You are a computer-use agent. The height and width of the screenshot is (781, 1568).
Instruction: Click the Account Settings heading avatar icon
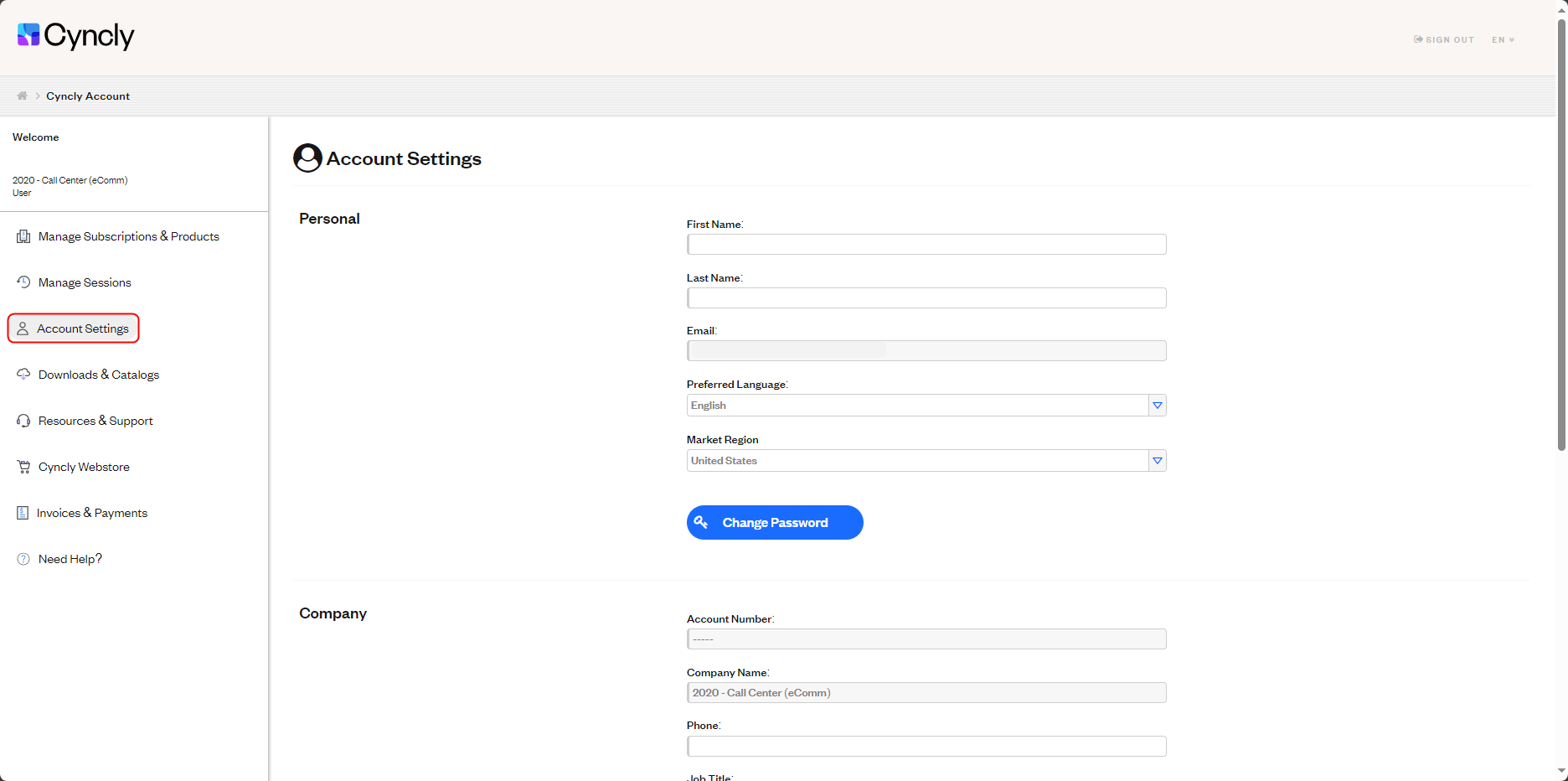(x=307, y=158)
